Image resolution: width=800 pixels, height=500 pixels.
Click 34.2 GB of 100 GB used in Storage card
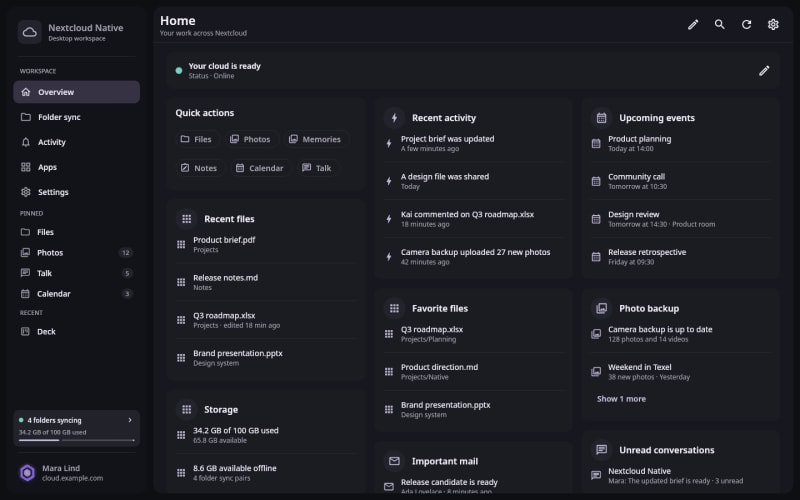[265, 435]
